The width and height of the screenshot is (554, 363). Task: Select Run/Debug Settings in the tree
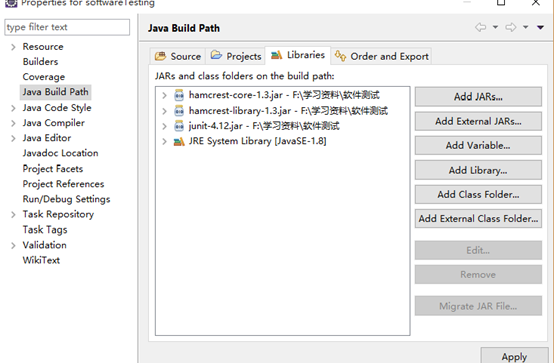coord(66,199)
